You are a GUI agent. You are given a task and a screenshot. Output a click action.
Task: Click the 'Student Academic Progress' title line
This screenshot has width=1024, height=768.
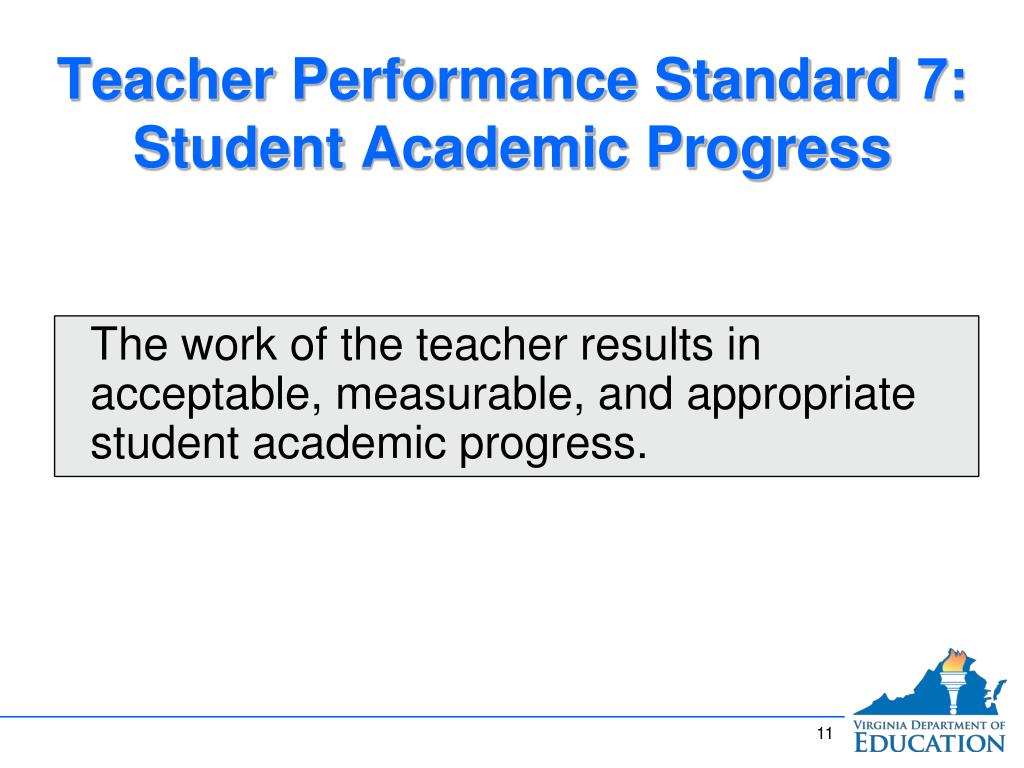tap(512, 148)
